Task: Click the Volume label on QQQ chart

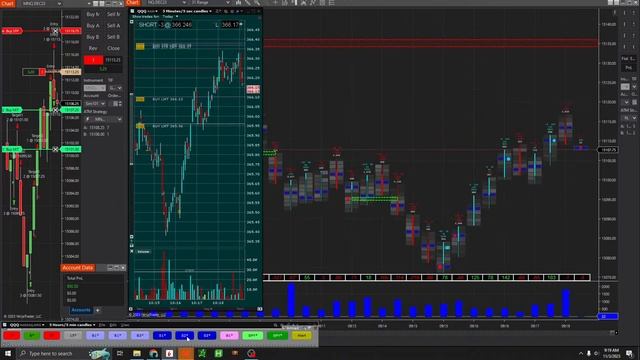Action: pos(144,252)
